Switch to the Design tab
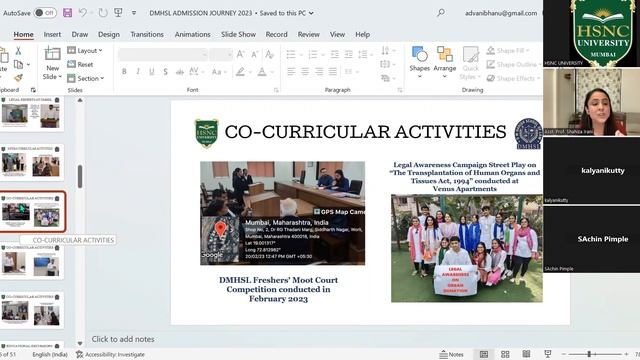The height and width of the screenshot is (360, 640). pyautogui.click(x=109, y=35)
